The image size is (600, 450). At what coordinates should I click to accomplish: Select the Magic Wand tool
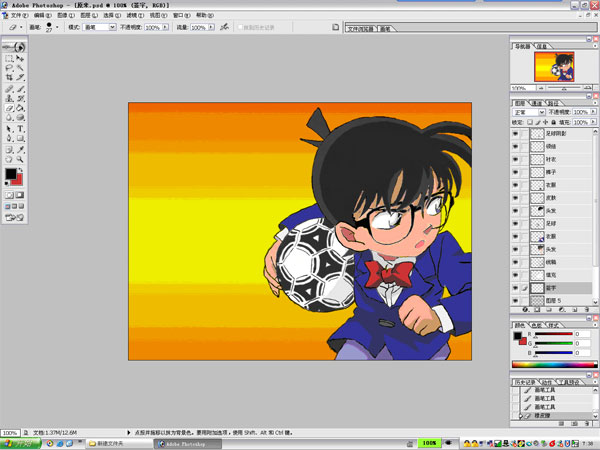pos(20,68)
